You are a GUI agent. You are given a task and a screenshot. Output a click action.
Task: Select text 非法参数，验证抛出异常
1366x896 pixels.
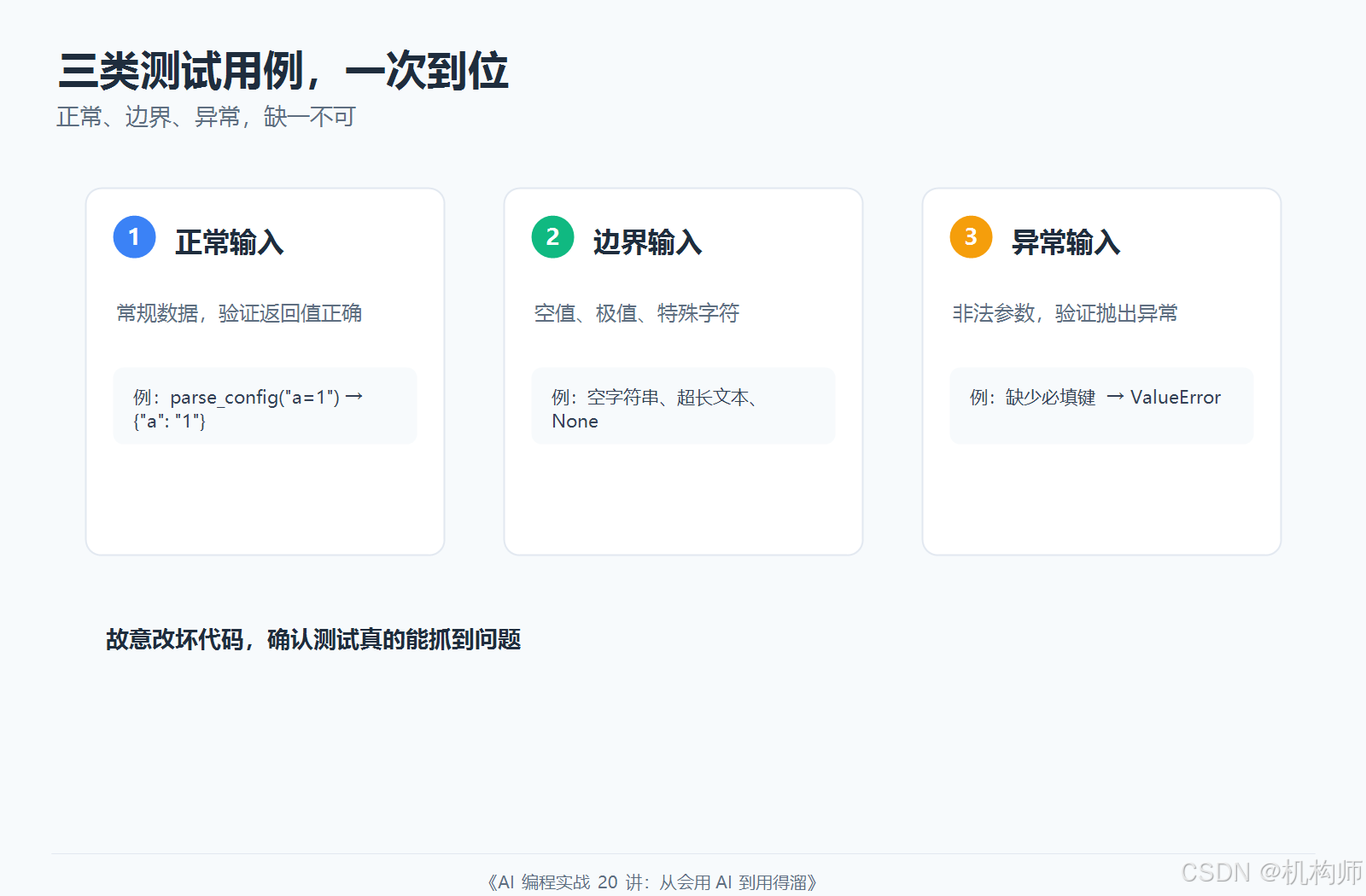[x=1065, y=313]
